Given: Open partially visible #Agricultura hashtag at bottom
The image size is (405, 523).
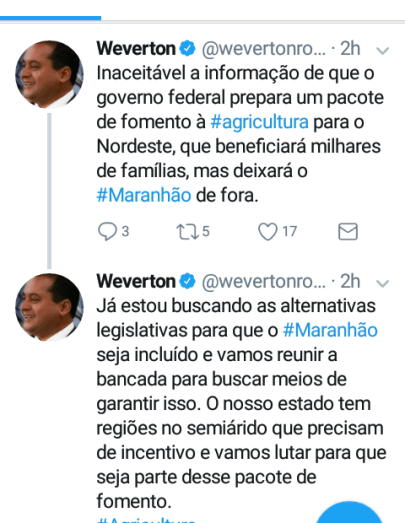Looking at the screenshot, I should tap(146, 520).
